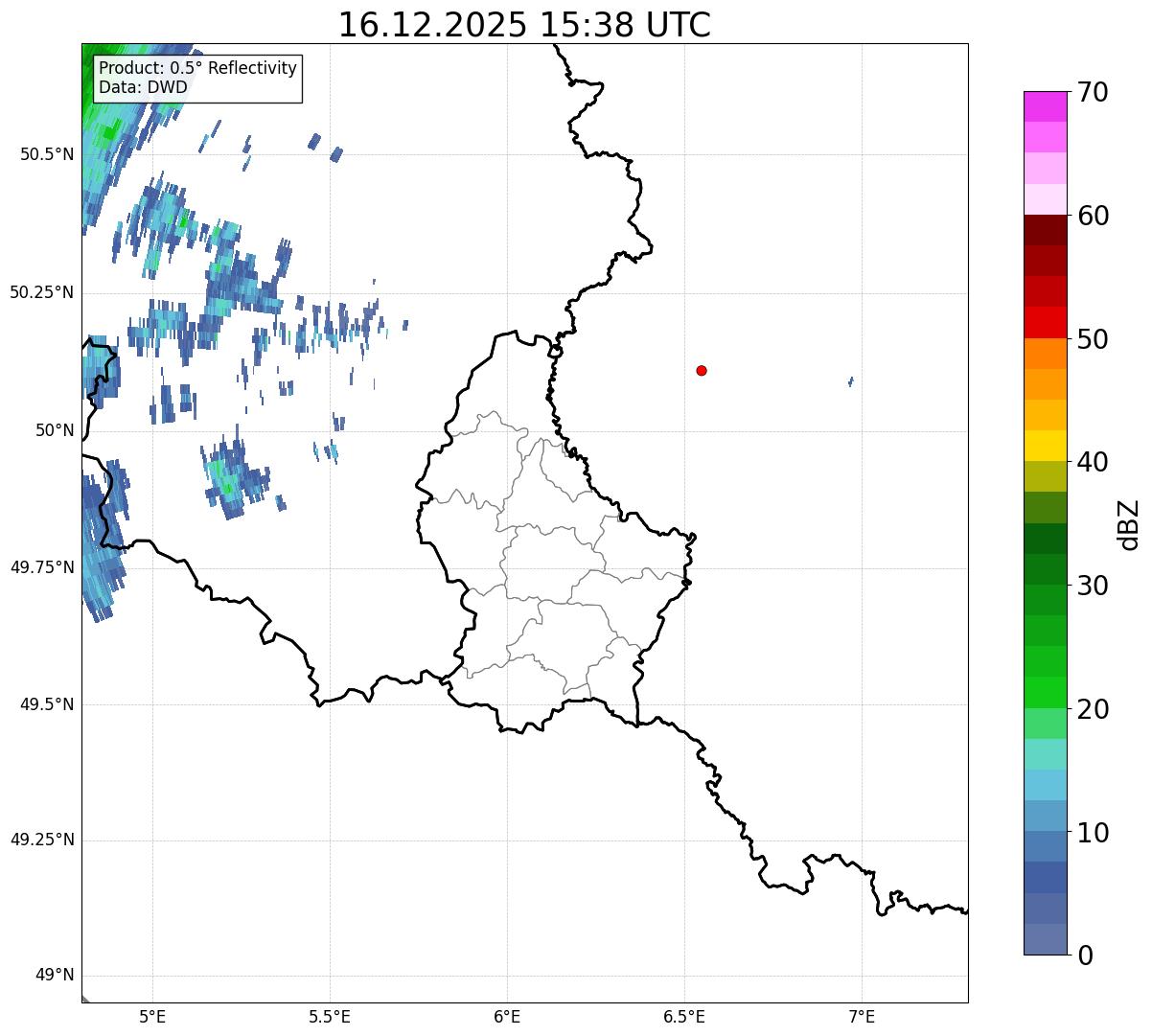
Task: Click the bright red colorbar segment
Action: 1046,323
